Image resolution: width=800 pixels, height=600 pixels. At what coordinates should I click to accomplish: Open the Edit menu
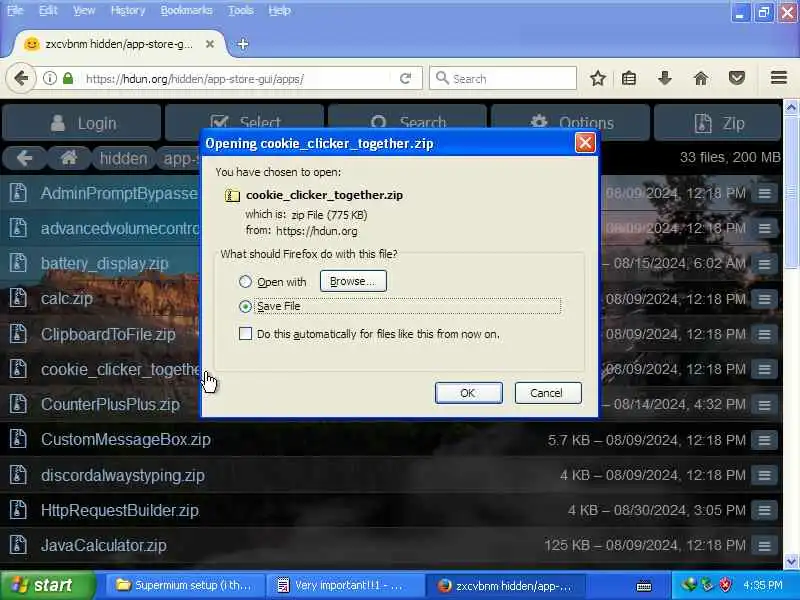(48, 10)
